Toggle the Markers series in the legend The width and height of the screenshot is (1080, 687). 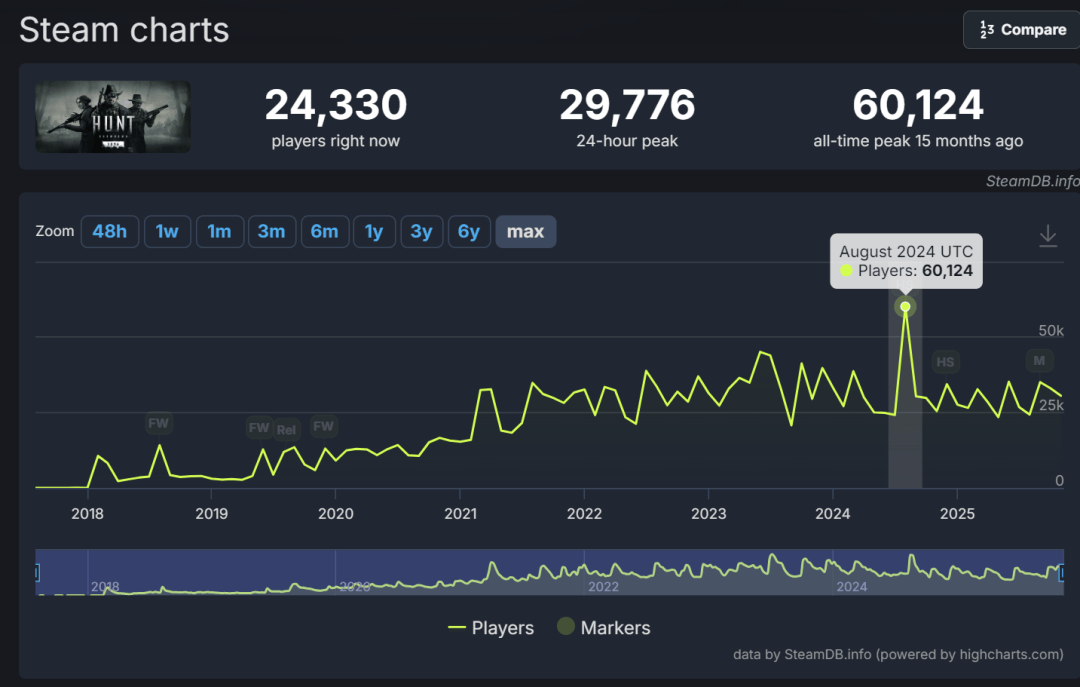(x=603, y=628)
